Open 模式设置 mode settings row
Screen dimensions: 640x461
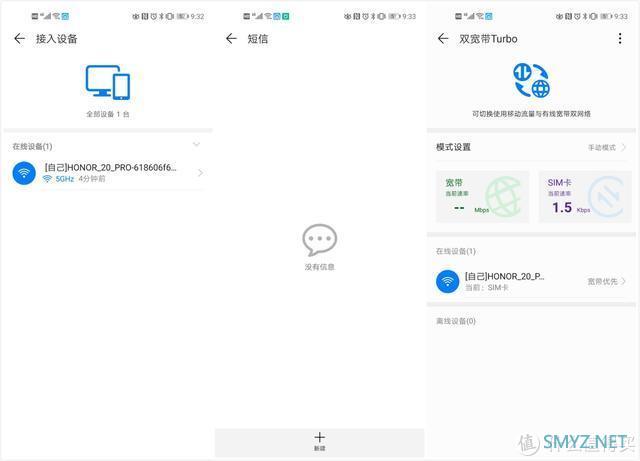click(x=531, y=147)
